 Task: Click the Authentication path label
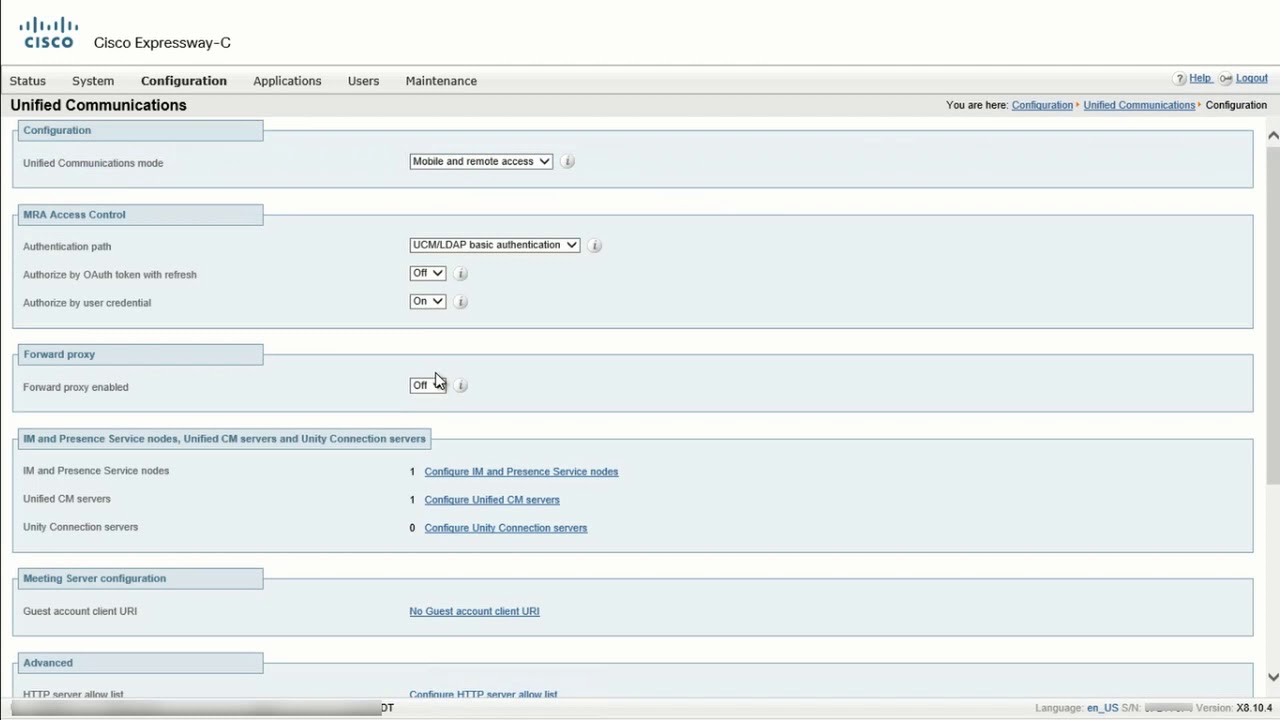click(67, 247)
